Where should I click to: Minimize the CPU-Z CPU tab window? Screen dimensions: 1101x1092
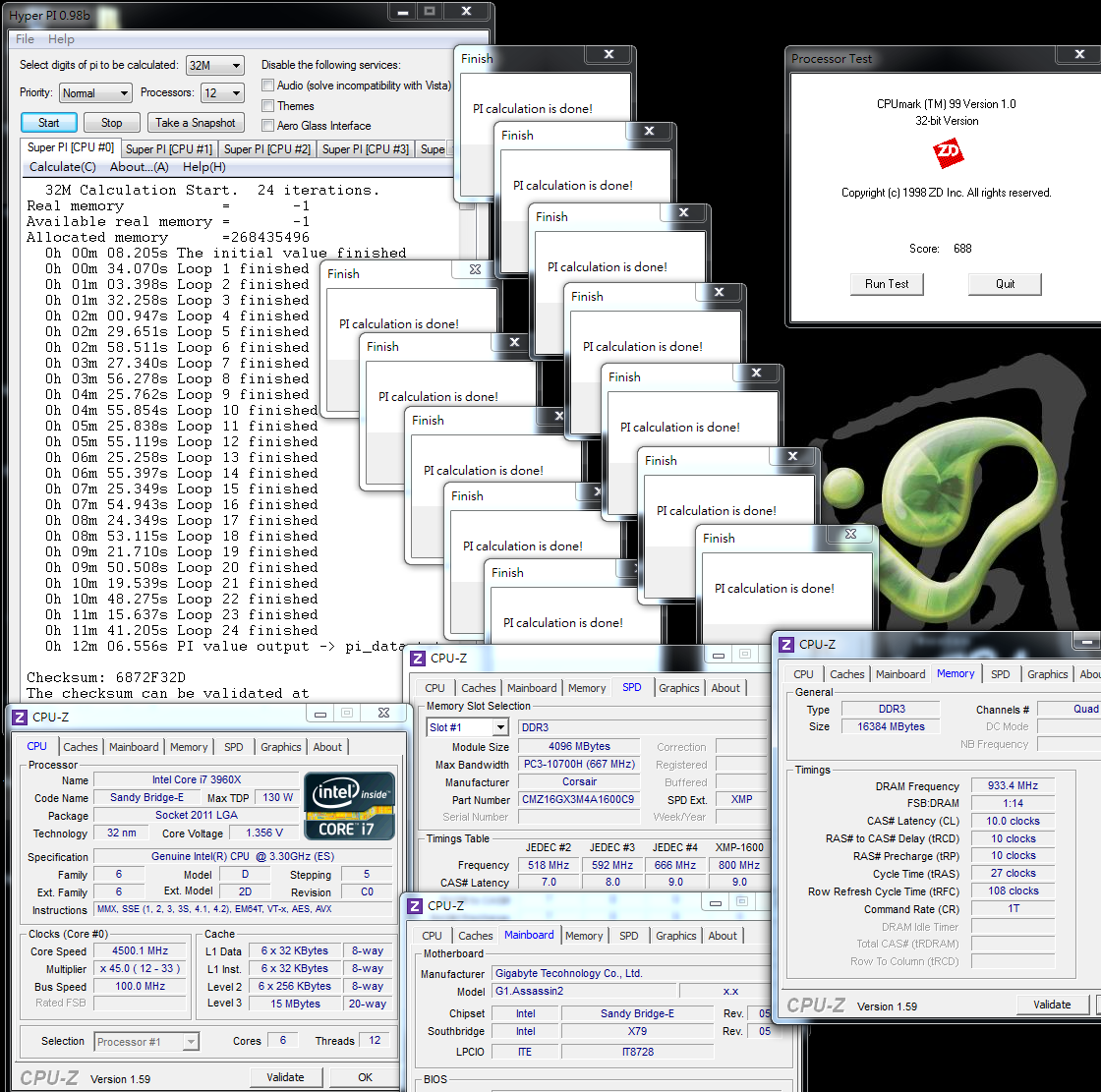click(320, 715)
